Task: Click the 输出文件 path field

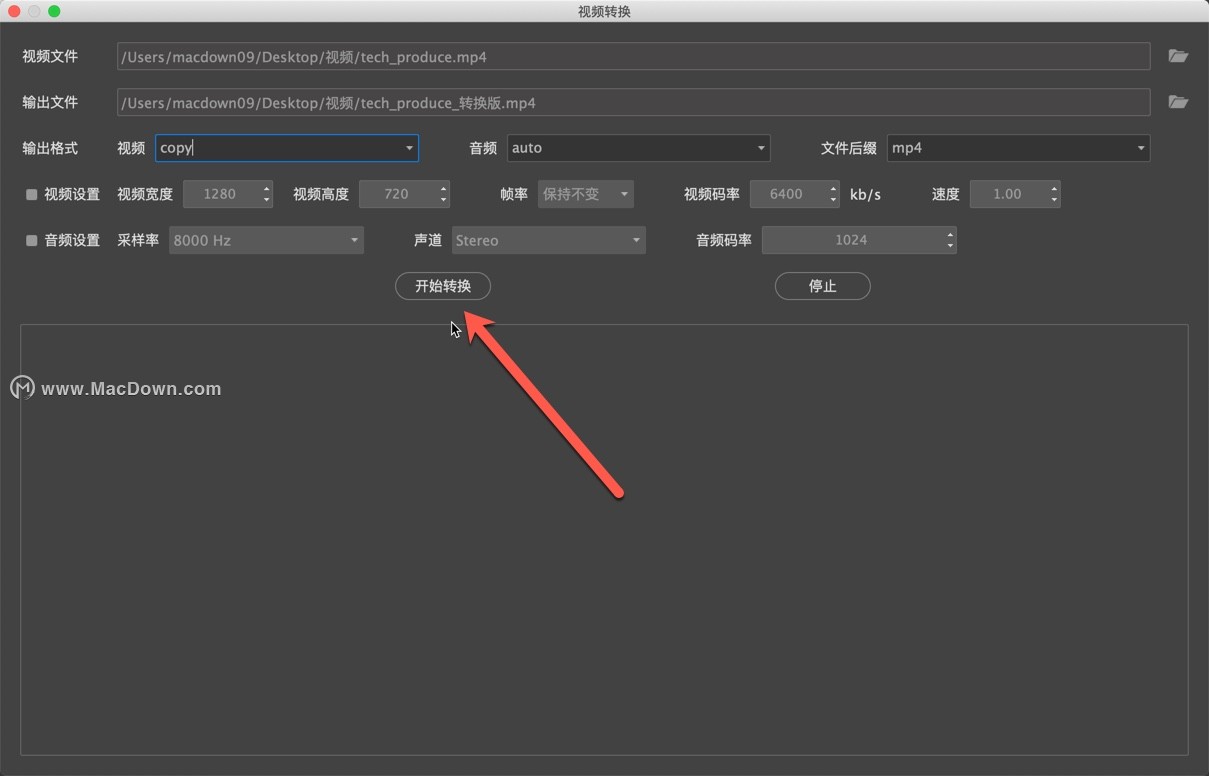Action: 633,102
